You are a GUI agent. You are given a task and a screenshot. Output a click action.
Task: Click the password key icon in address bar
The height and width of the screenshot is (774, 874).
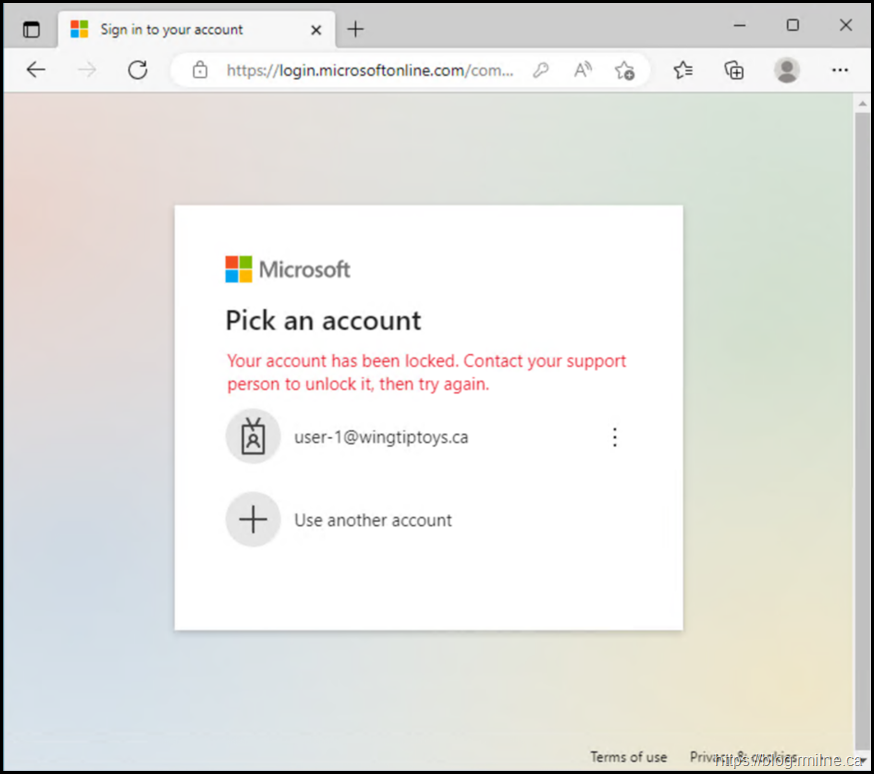pyautogui.click(x=540, y=70)
